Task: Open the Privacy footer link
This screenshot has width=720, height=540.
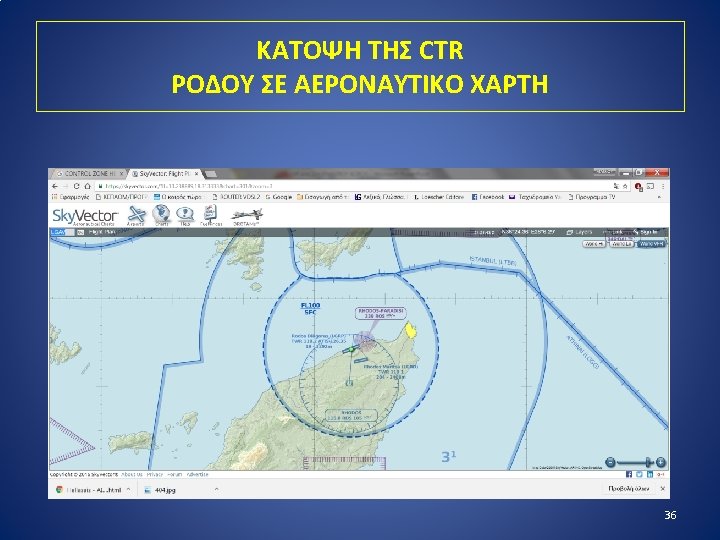Action: (x=155, y=474)
